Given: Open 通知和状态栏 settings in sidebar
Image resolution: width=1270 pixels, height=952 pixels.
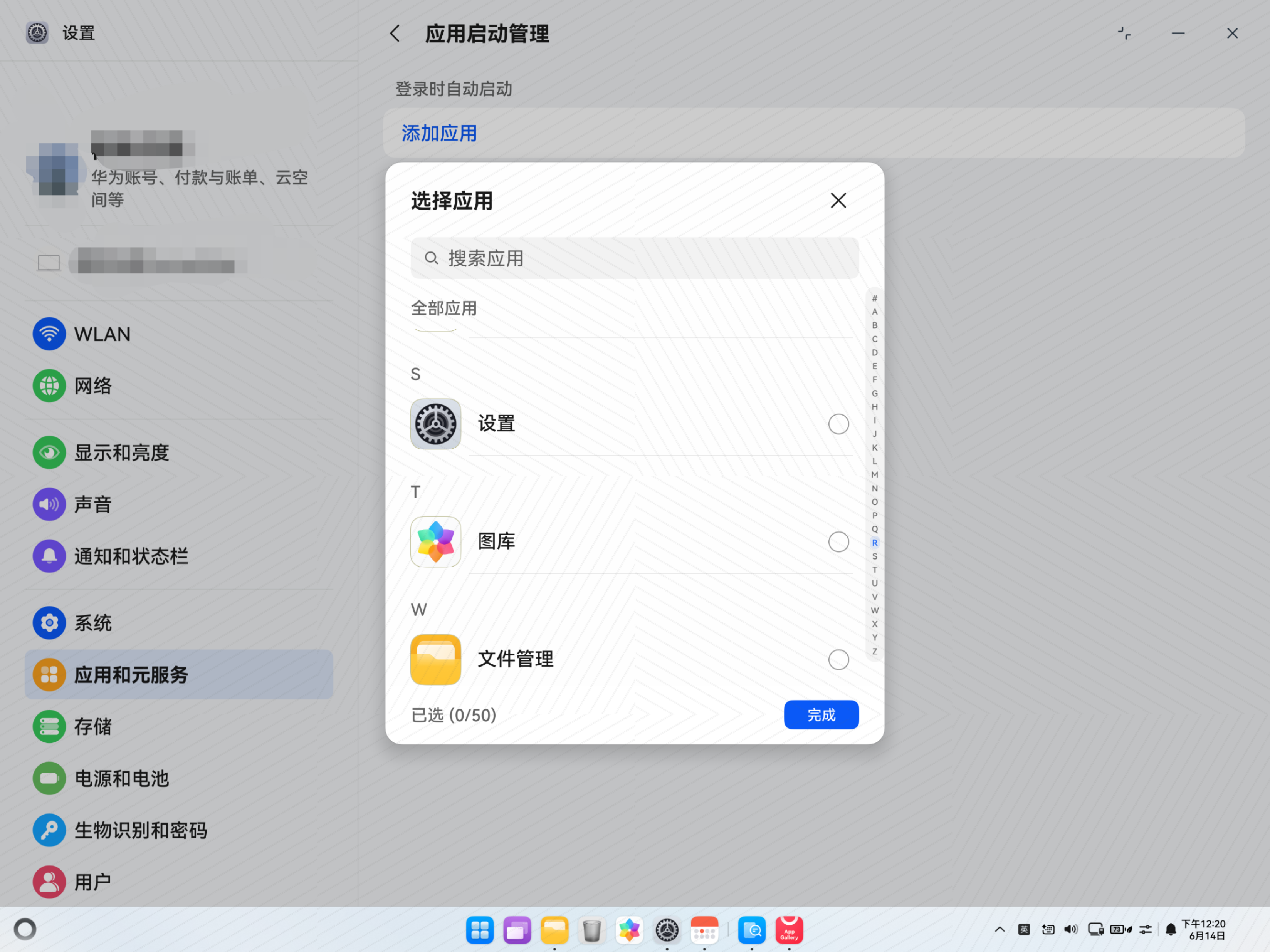Looking at the screenshot, I should (178, 556).
